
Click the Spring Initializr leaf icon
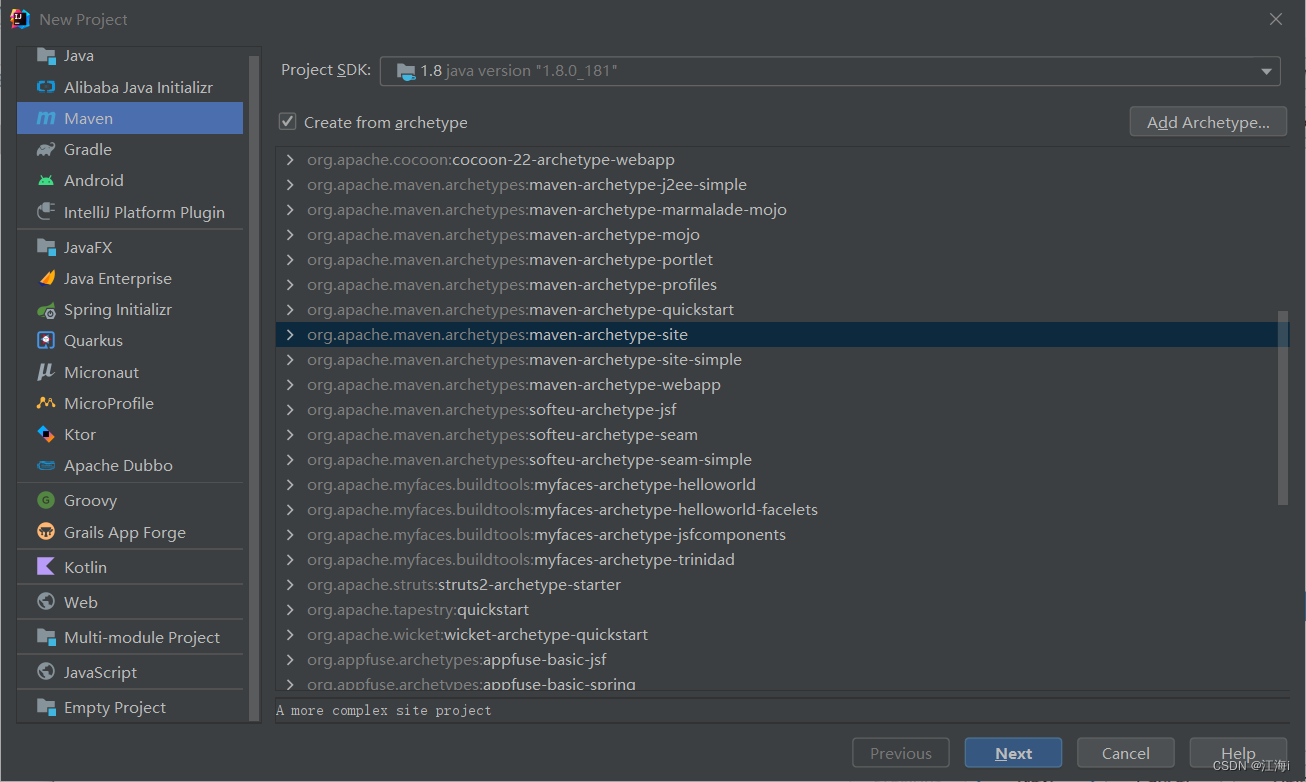point(46,309)
